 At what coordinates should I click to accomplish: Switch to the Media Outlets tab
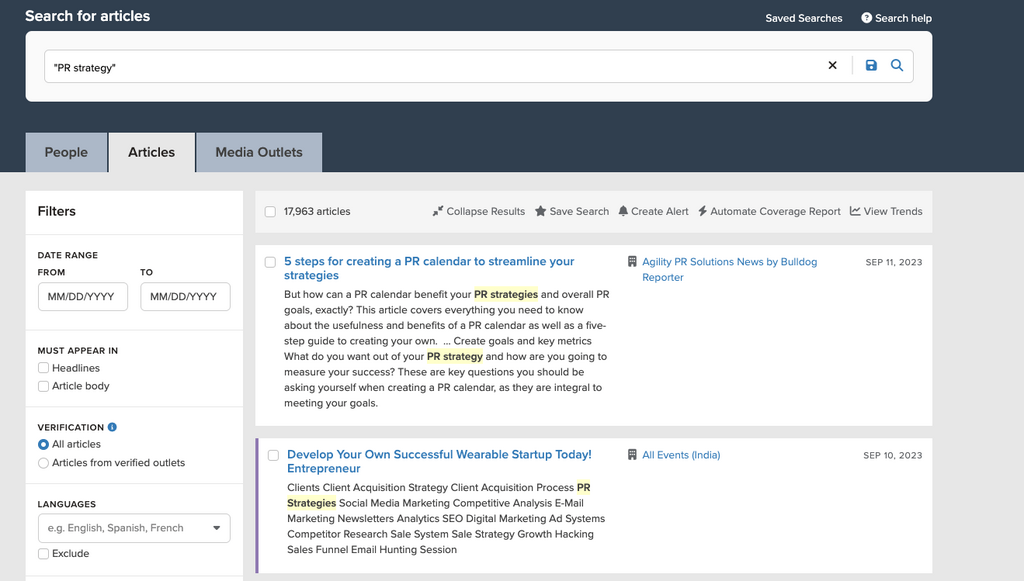[259, 152]
